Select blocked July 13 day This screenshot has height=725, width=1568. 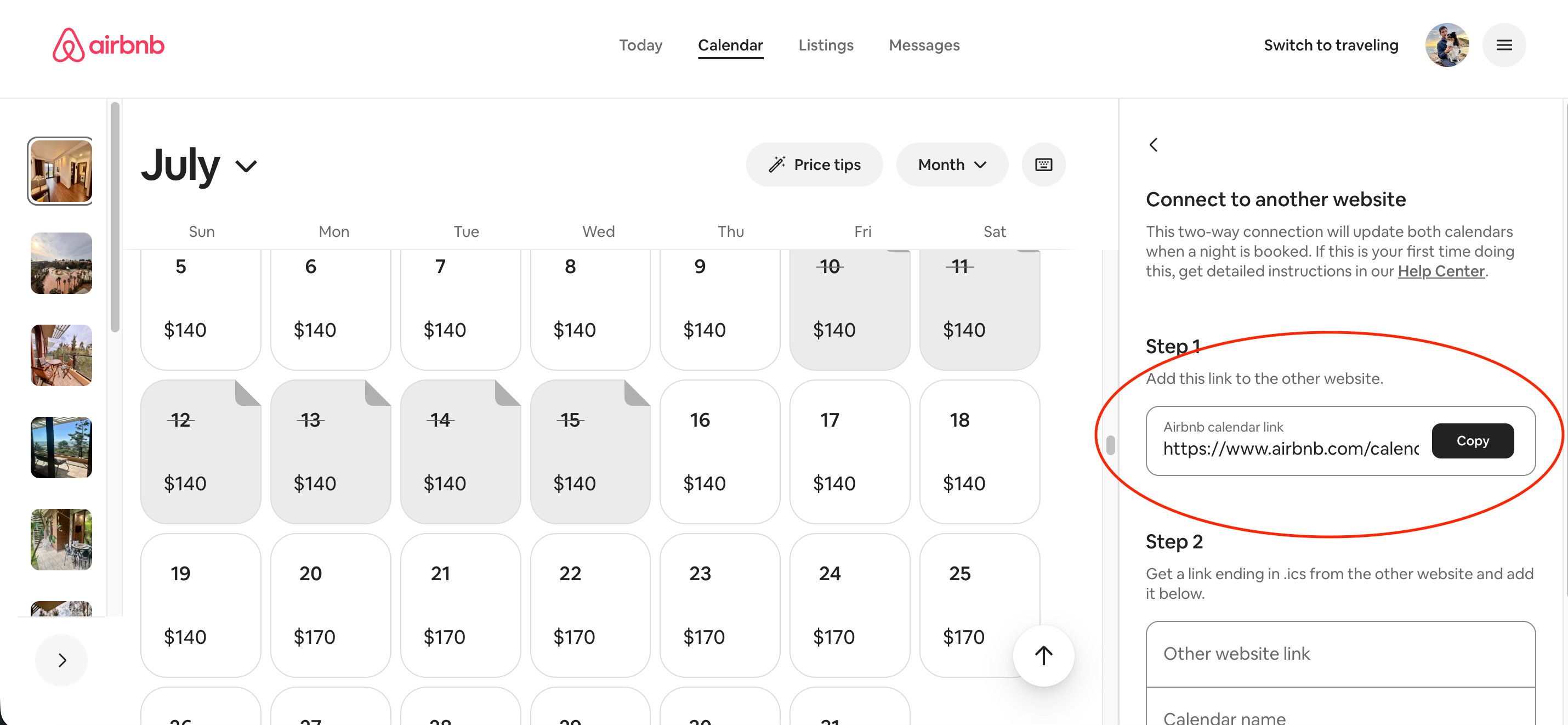(x=331, y=452)
